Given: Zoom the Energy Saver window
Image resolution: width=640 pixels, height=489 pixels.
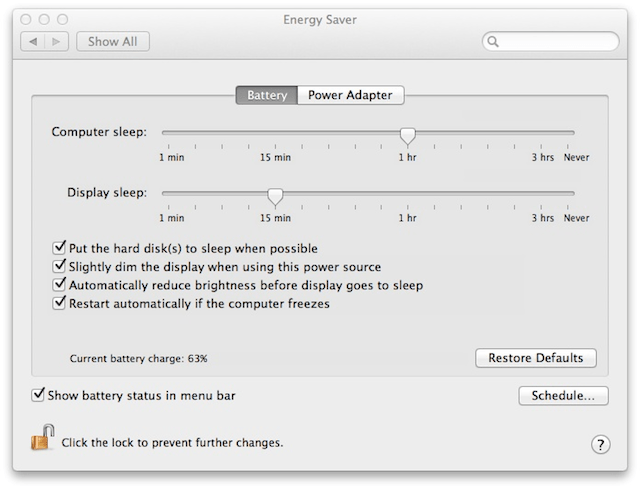Looking at the screenshot, I should pos(63,19).
